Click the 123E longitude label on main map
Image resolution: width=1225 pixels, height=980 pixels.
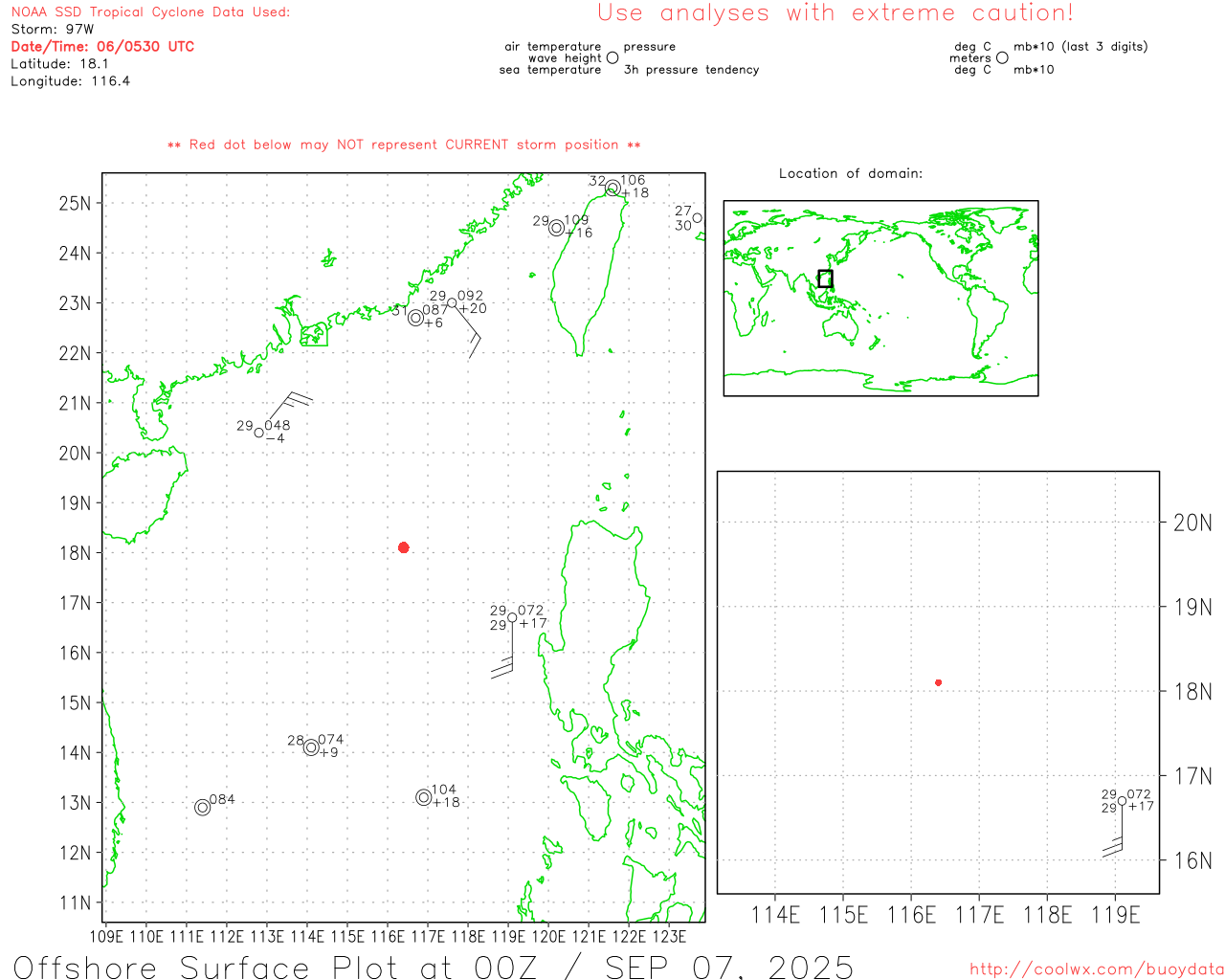coord(669,936)
